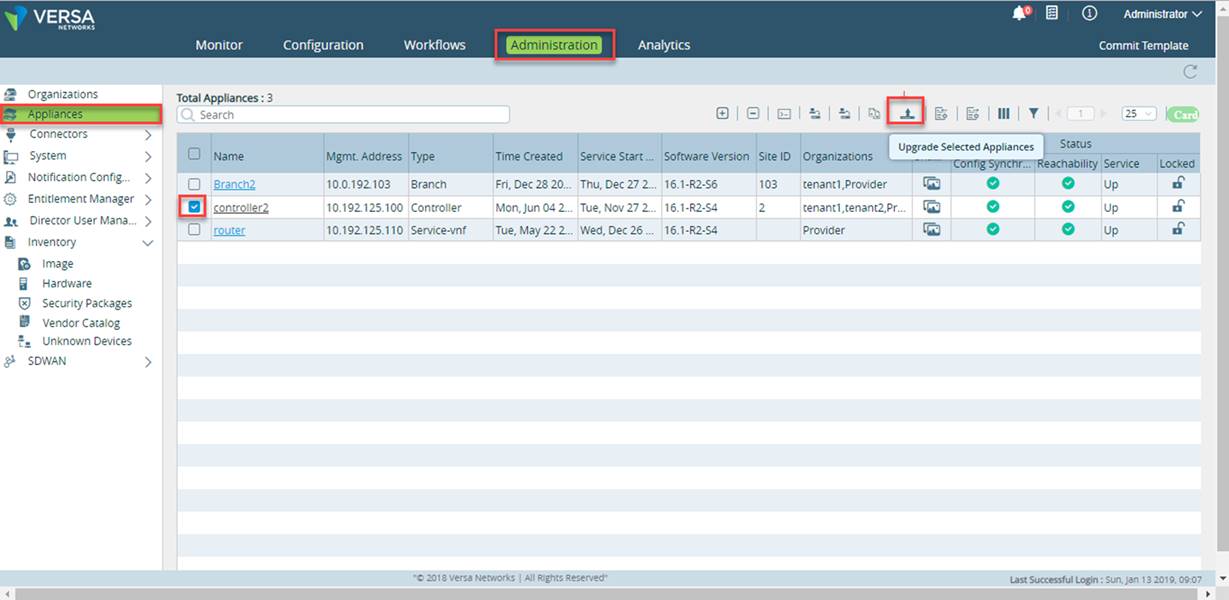Open the router appliance link
1229x600 pixels.
(229, 230)
